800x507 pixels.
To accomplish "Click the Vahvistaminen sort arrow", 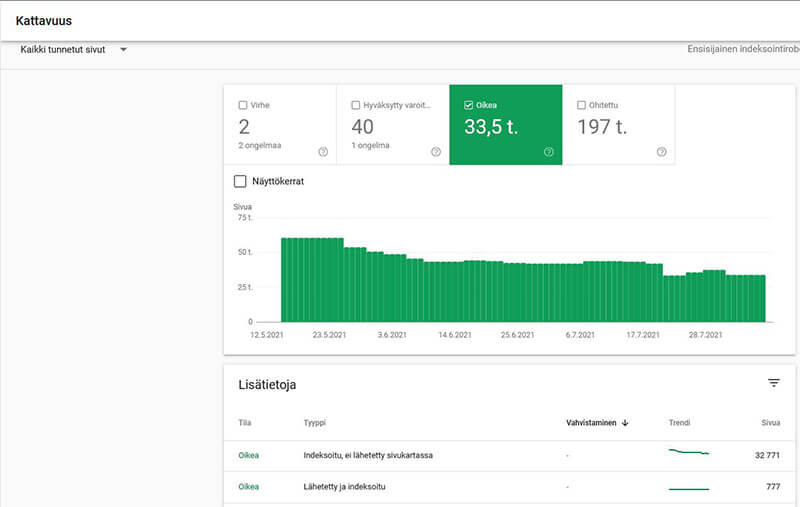I will pos(625,423).
